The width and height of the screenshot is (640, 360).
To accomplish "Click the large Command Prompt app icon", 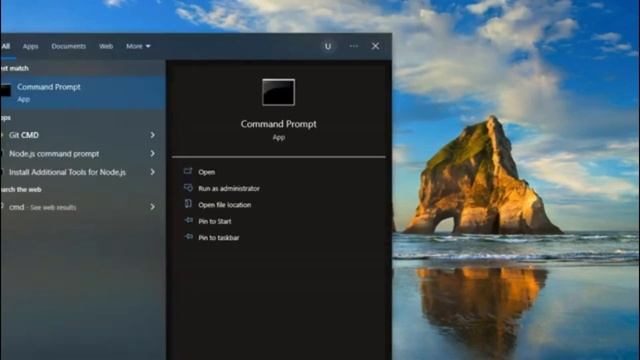I will (278, 92).
